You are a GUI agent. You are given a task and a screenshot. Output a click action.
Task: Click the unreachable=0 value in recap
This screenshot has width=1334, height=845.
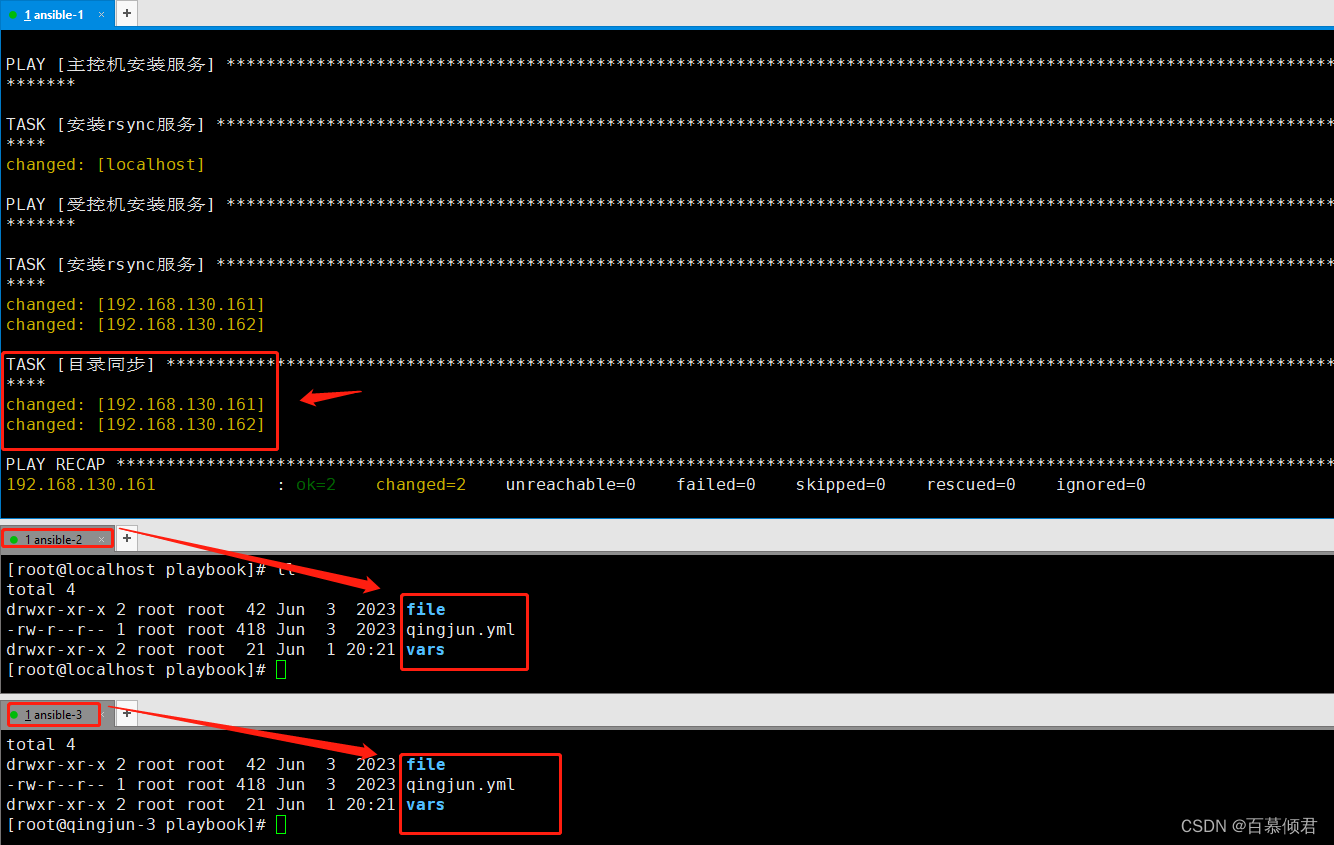point(570,485)
